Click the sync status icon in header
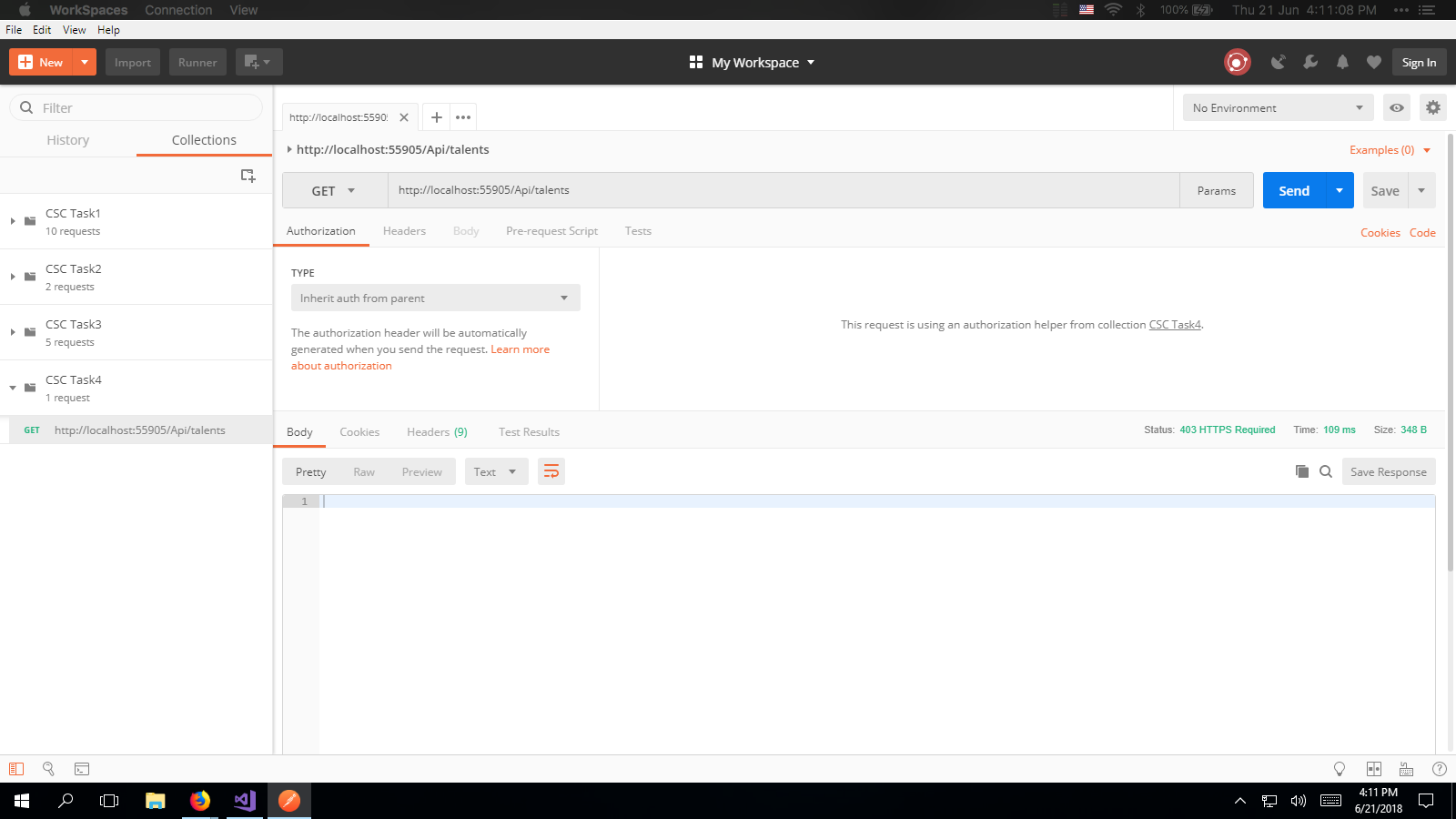The width and height of the screenshot is (1456, 819). point(1237,62)
